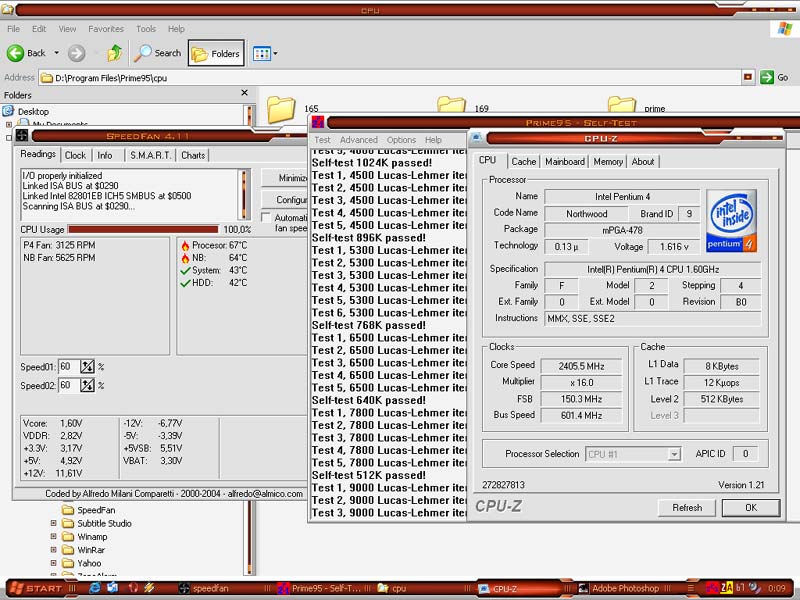Switch to the Mainboard tab in CPU-Z
Screen dimensions: 800x600
point(564,161)
